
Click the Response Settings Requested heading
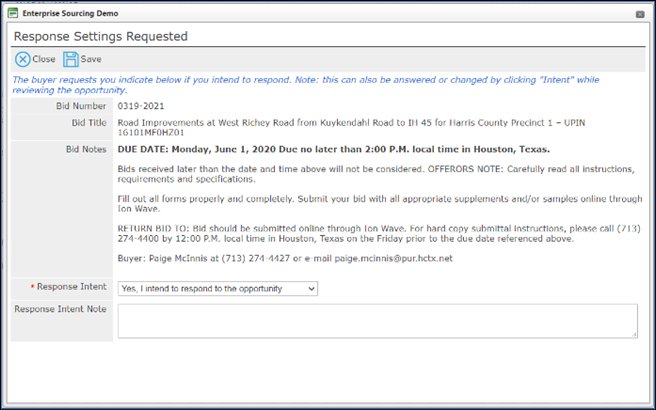coord(101,36)
